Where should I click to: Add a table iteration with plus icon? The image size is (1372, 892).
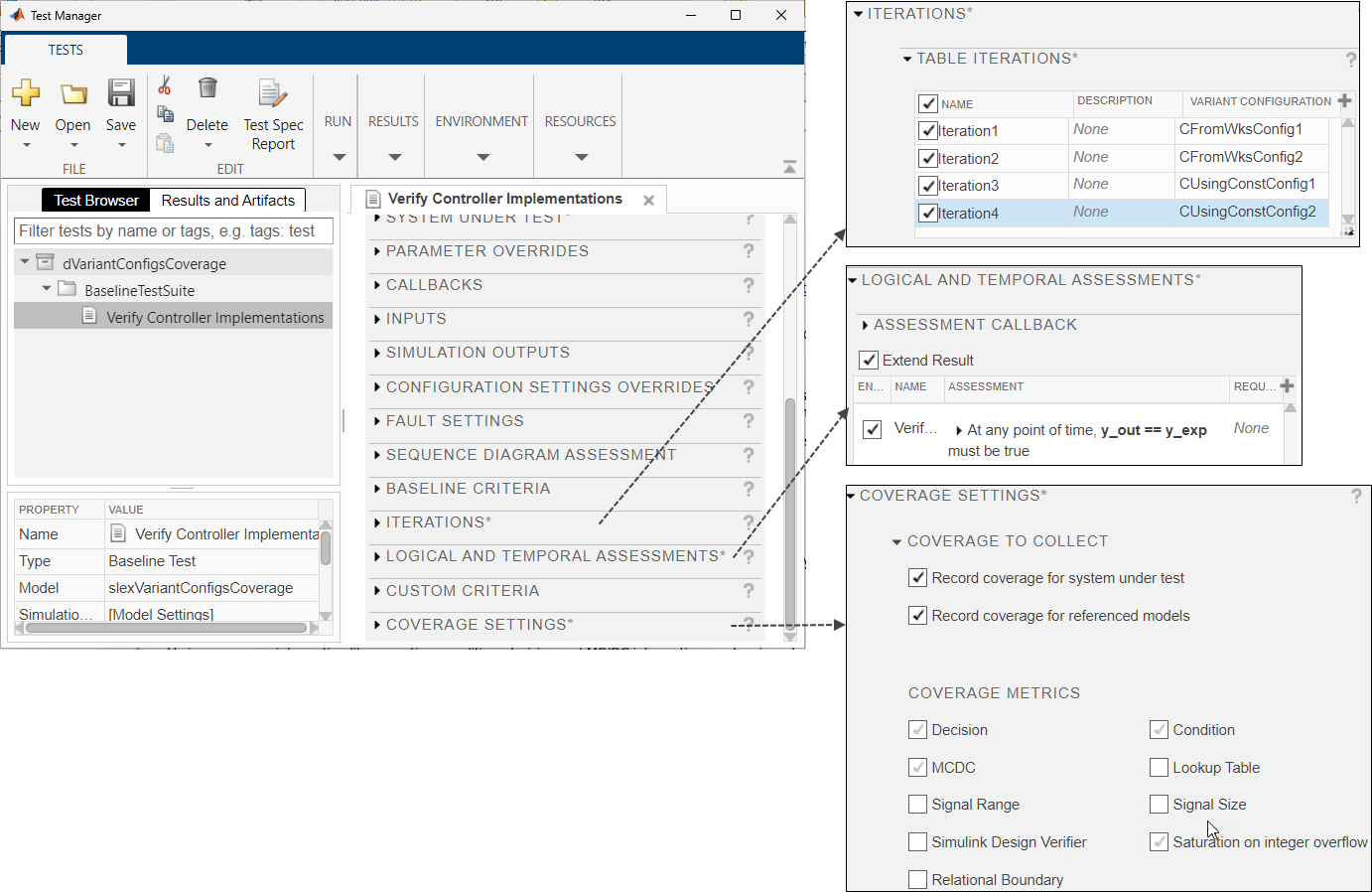point(1344,101)
